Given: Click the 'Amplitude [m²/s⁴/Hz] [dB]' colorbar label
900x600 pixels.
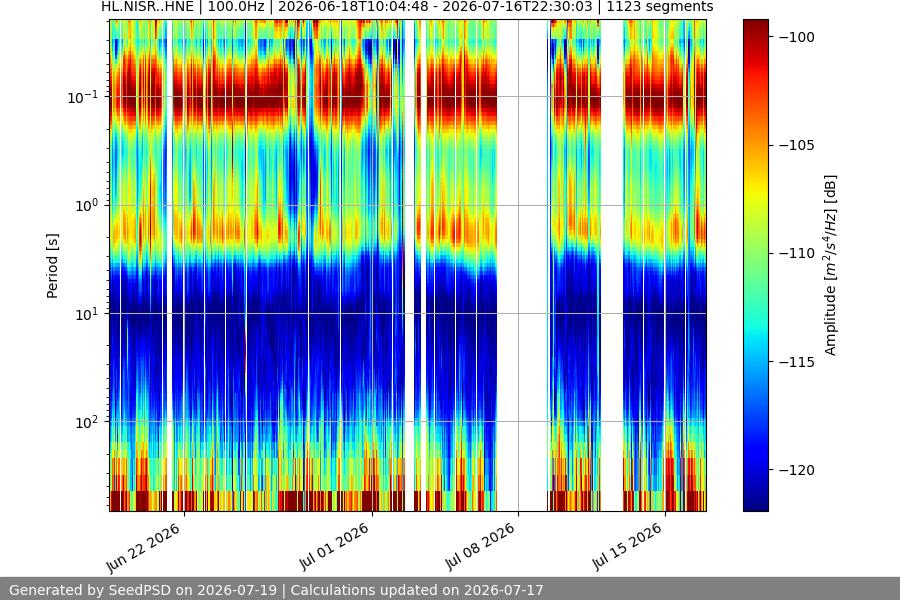Looking at the screenshot, I should pyautogui.click(x=830, y=265).
